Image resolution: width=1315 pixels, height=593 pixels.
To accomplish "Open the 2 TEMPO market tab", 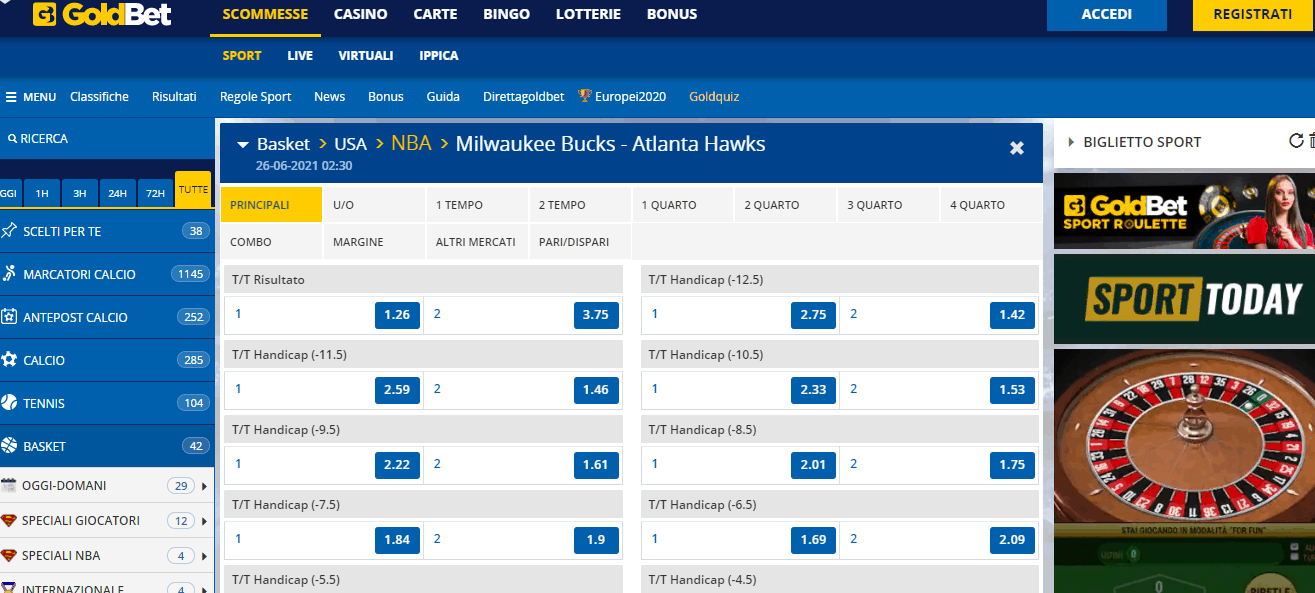I will (x=580, y=205).
